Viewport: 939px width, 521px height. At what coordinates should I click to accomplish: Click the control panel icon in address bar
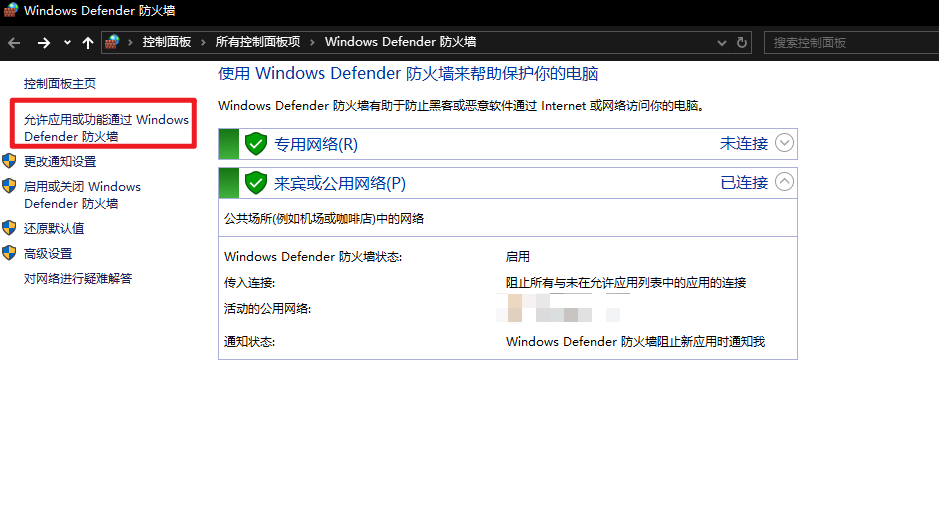pos(112,42)
